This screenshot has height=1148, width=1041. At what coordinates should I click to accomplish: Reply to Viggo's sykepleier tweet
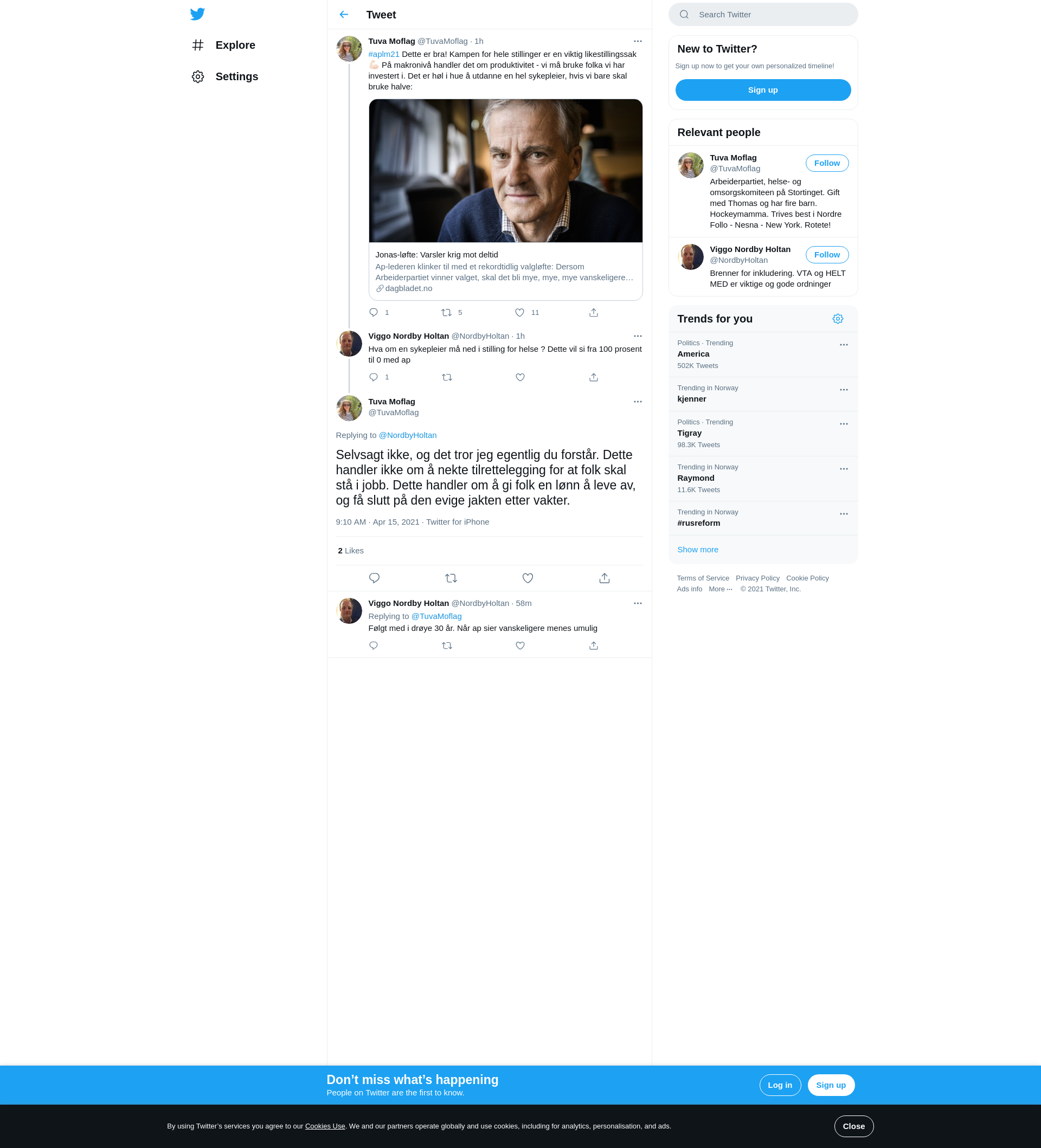374,377
